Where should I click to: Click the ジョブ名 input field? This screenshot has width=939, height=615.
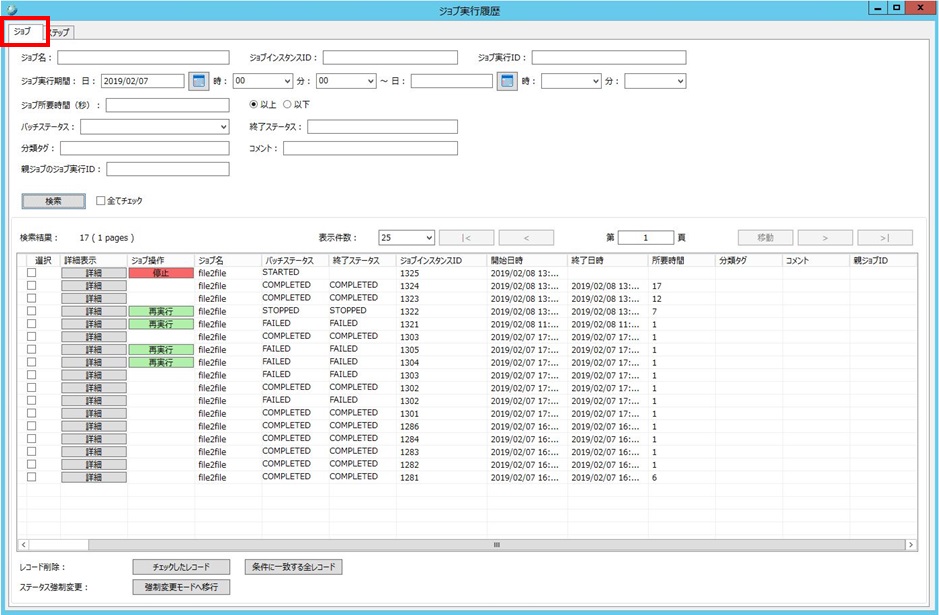tap(143, 58)
